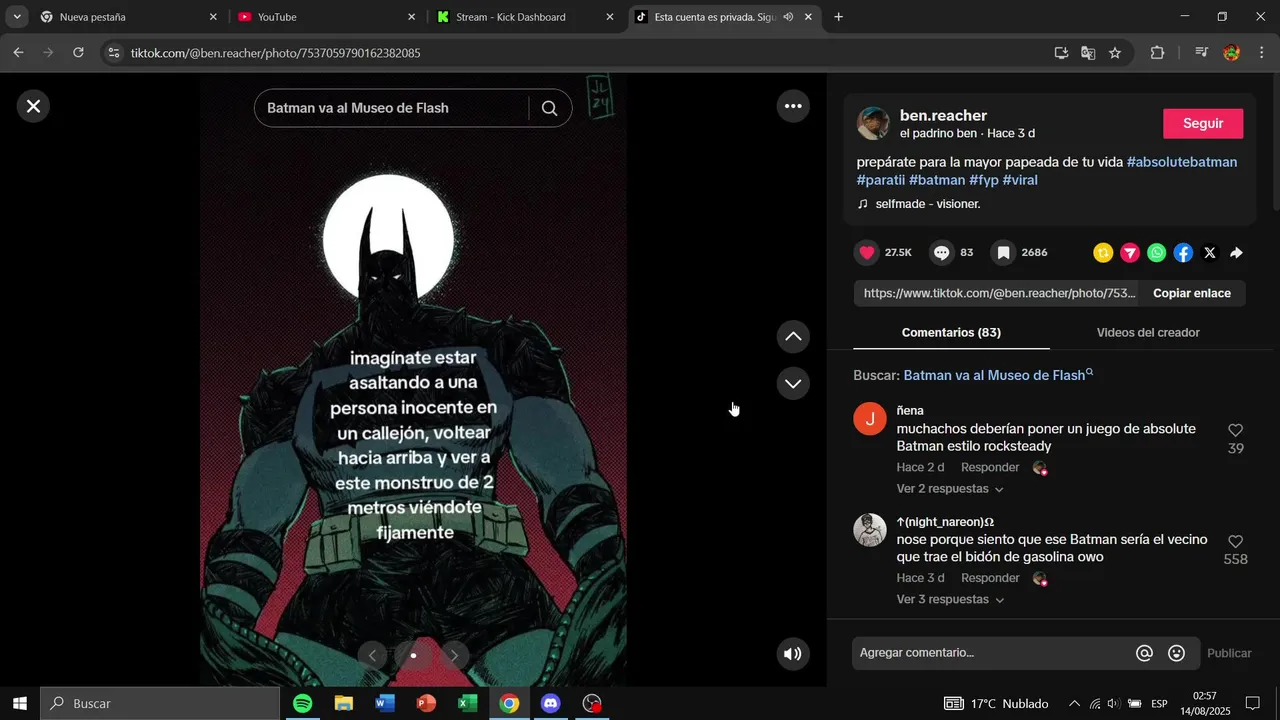Screen dimensions: 1280x720
Task: Reply to ñena's comment via Responder
Action: 990,467
